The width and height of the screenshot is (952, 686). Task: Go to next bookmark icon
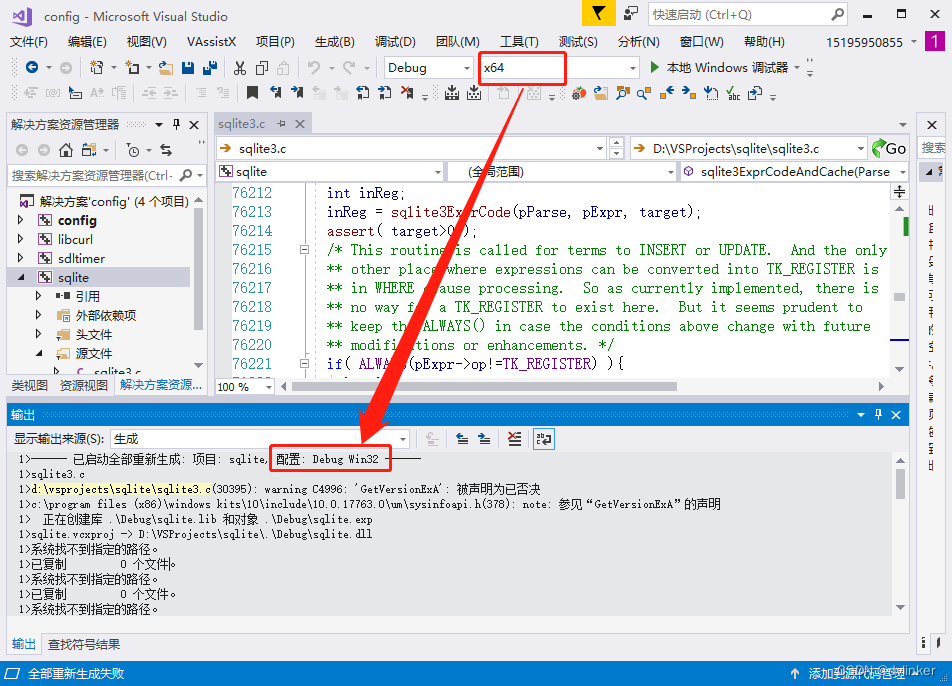[x=298, y=93]
